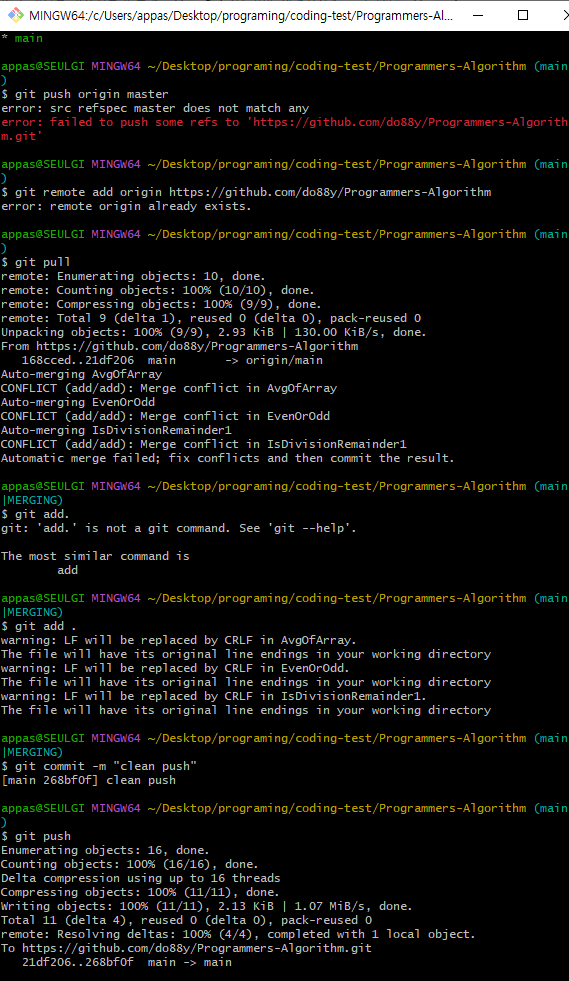Image resolution: width=569 pixels, height=981 pixels.
Task: Click the 'git push origin master' command
Action: [85, 94]
